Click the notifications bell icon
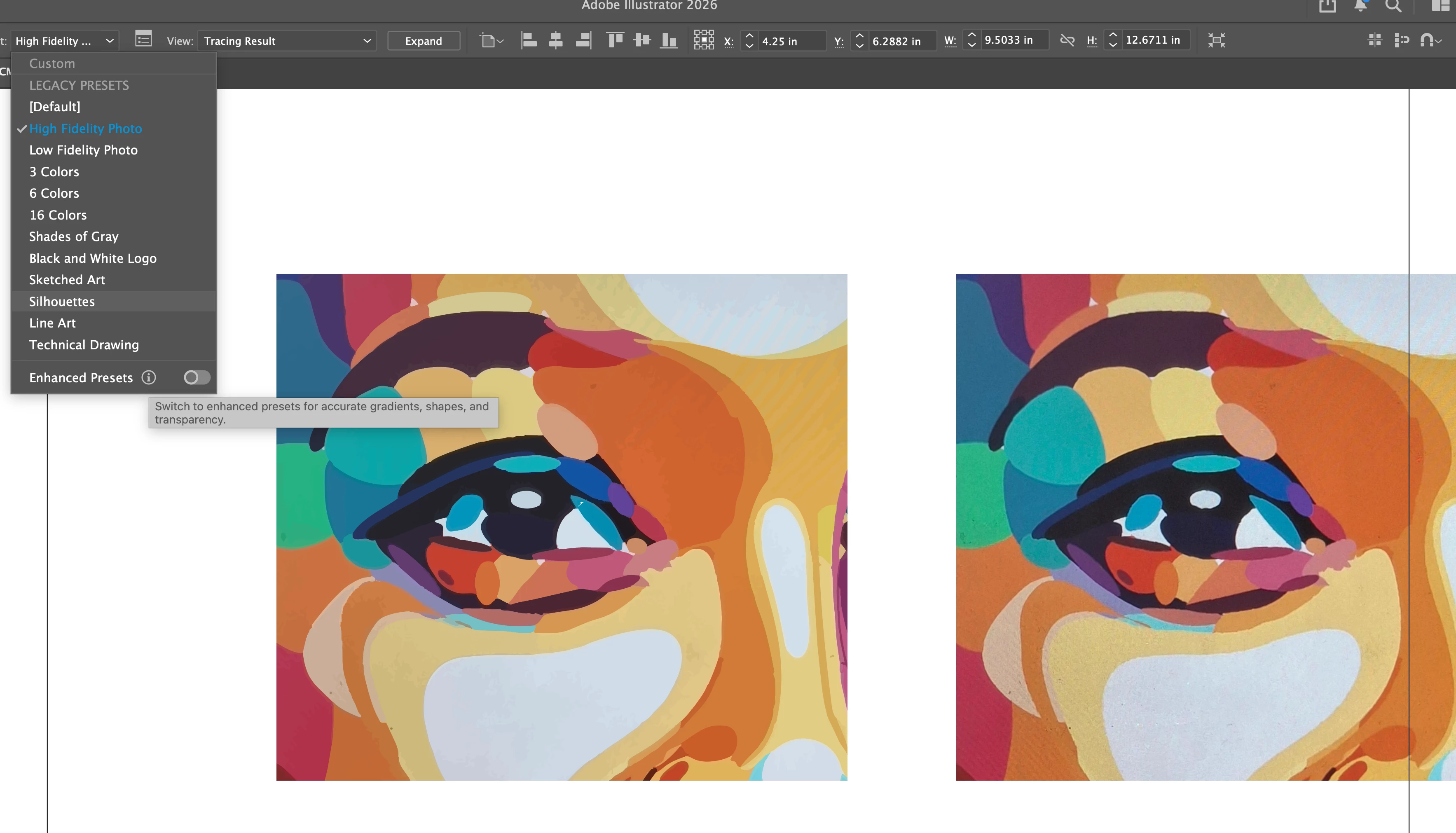 click(1360, 6)
